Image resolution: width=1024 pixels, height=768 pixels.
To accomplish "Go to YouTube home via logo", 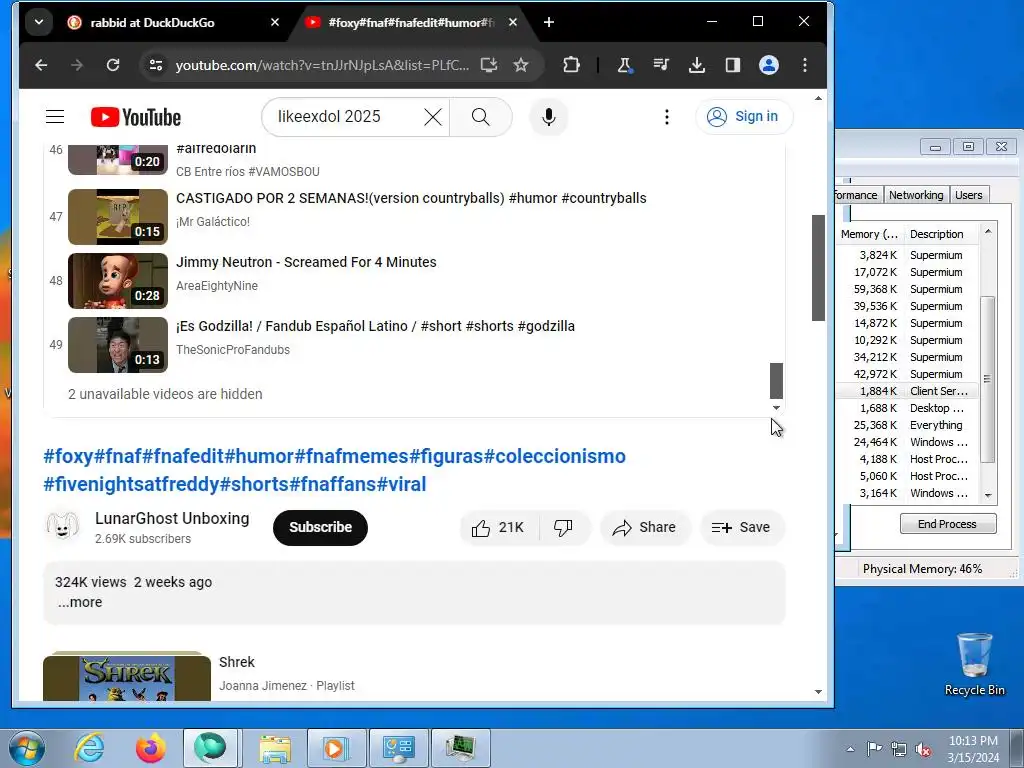I will click(136, 118).
